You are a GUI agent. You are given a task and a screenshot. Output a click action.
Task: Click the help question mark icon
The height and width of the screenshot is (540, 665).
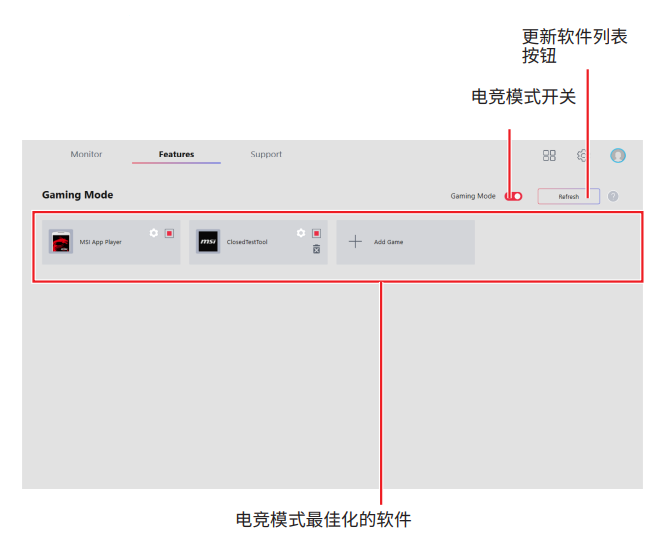pos(613,196)
